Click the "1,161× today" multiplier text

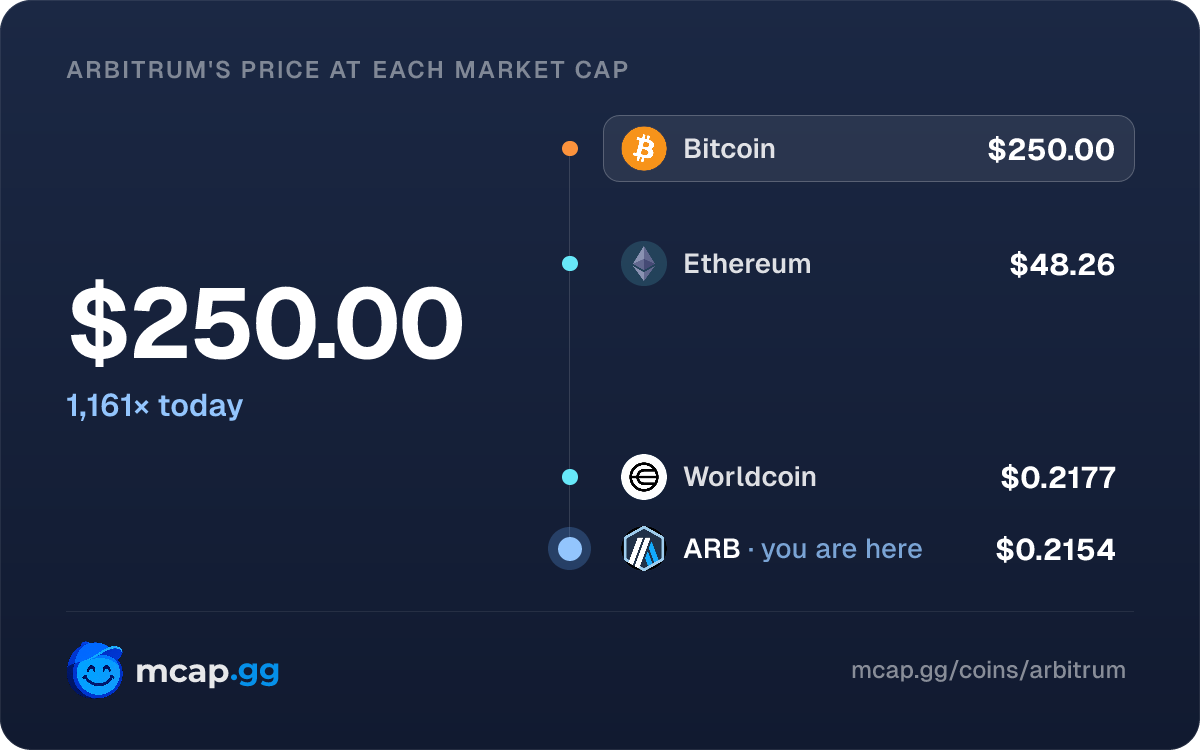point(155,406)
